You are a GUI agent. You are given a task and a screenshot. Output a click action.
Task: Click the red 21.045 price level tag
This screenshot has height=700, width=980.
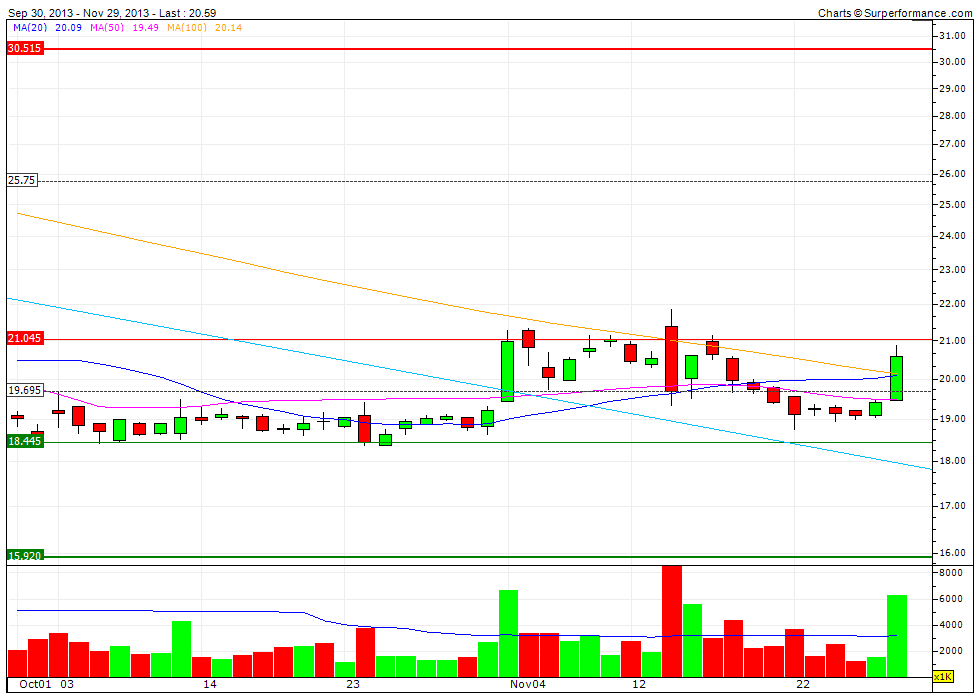point(24,339)
